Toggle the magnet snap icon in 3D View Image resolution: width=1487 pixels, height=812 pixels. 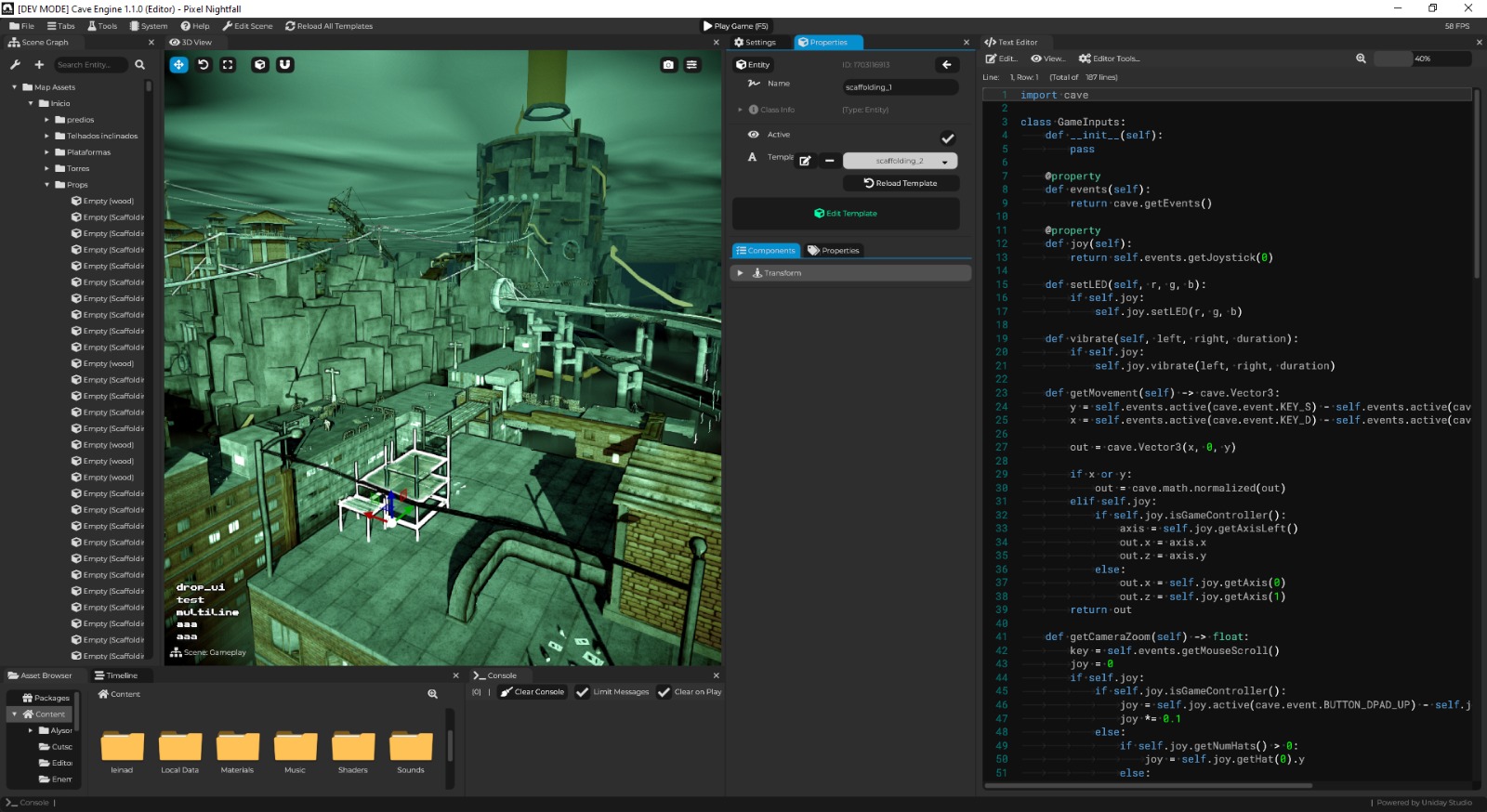(x=285, y=64)
